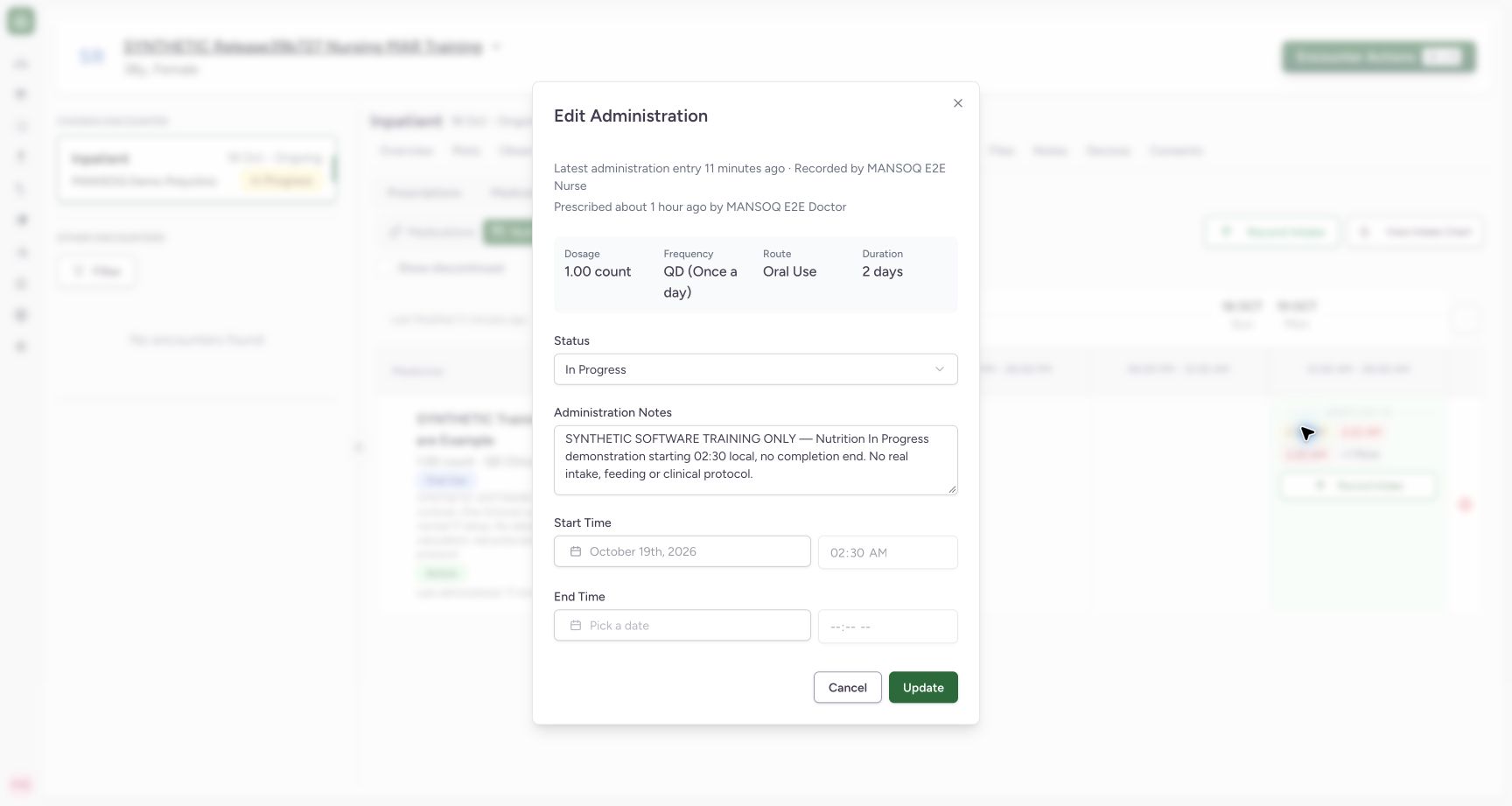Click inside the Administration Notes text area

point(756,460)
